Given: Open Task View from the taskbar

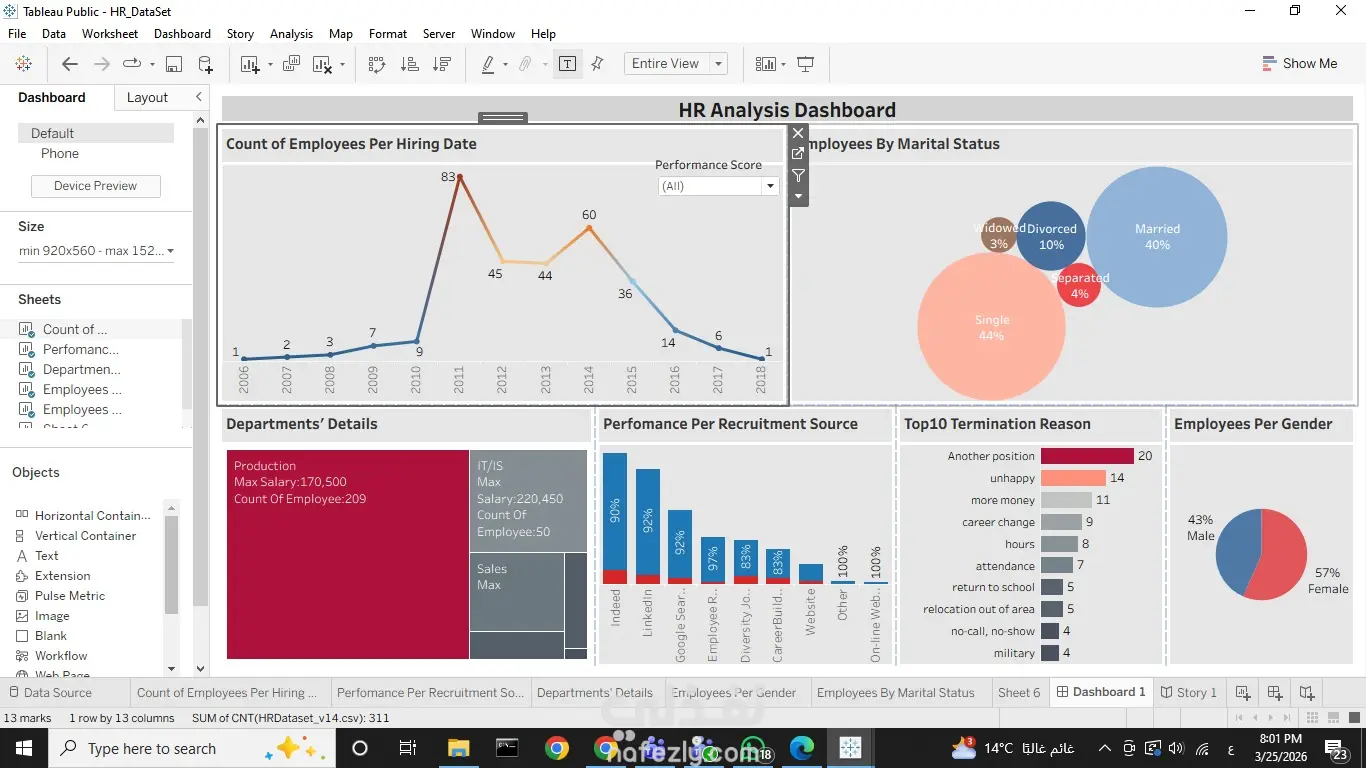Looking at the screenshot, I should pos(408,748).
